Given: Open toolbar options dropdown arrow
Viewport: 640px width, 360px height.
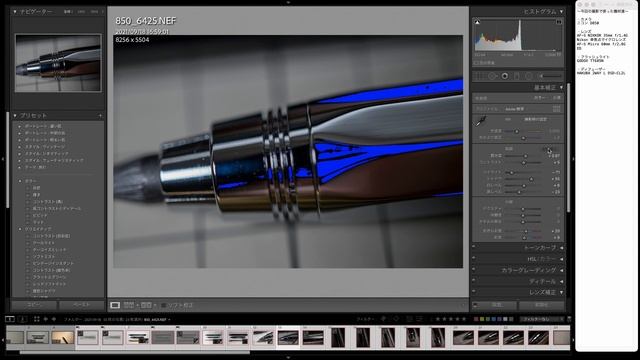Looking at the screenshot, I should (x=463, y=305).
